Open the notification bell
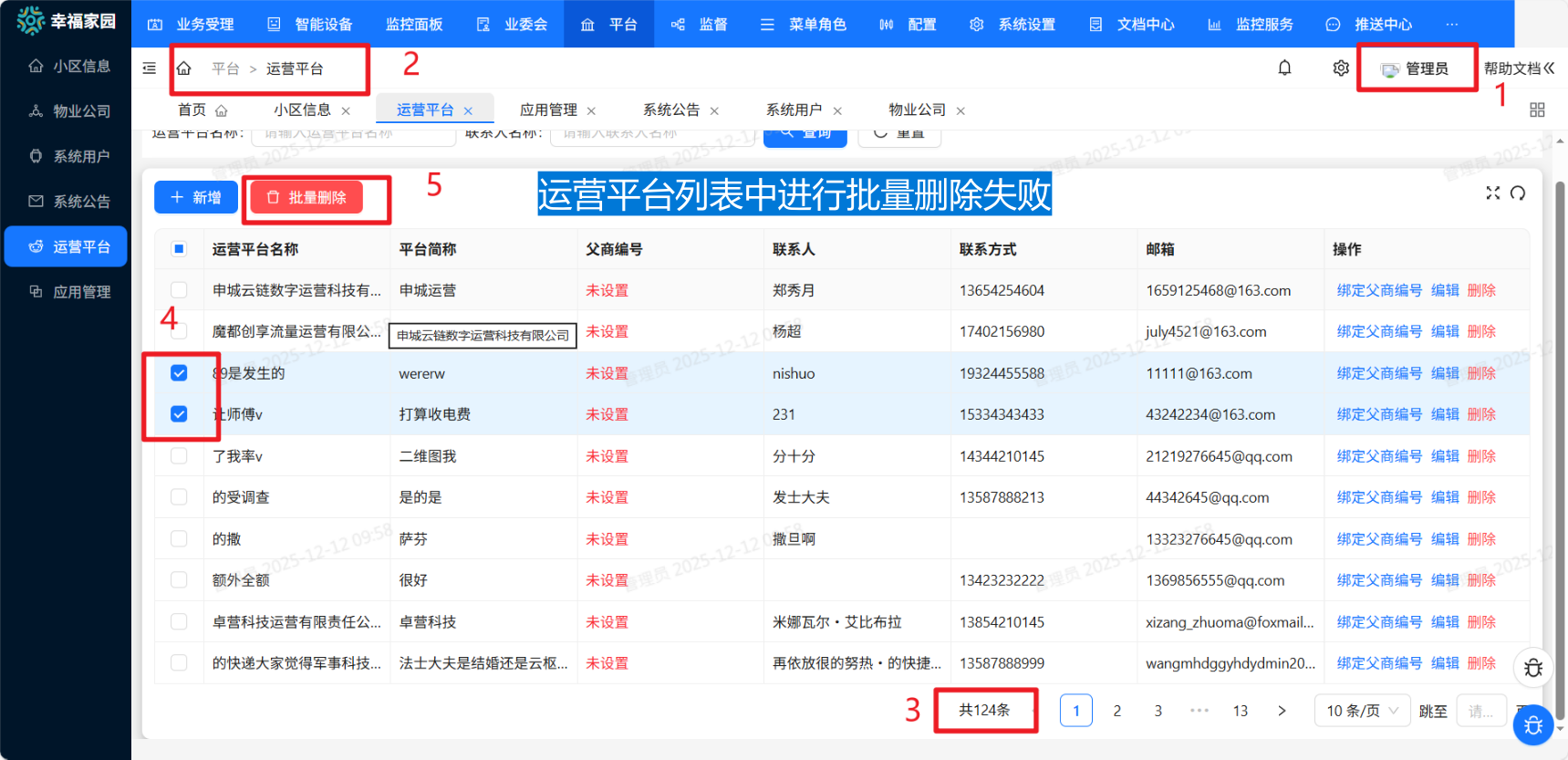The image size is (1568, 760). (x=1284, y=68)
